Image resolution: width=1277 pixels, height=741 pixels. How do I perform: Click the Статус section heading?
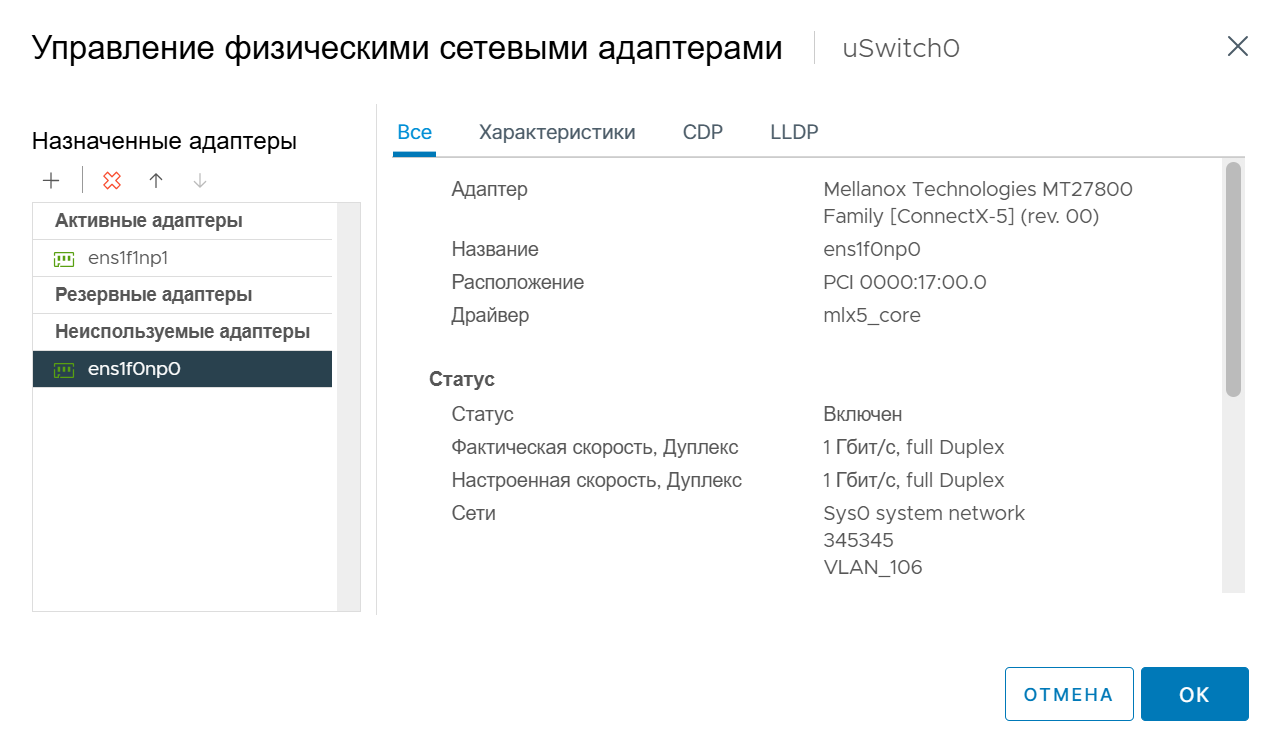pyautogui.click(x=462, y=380)
